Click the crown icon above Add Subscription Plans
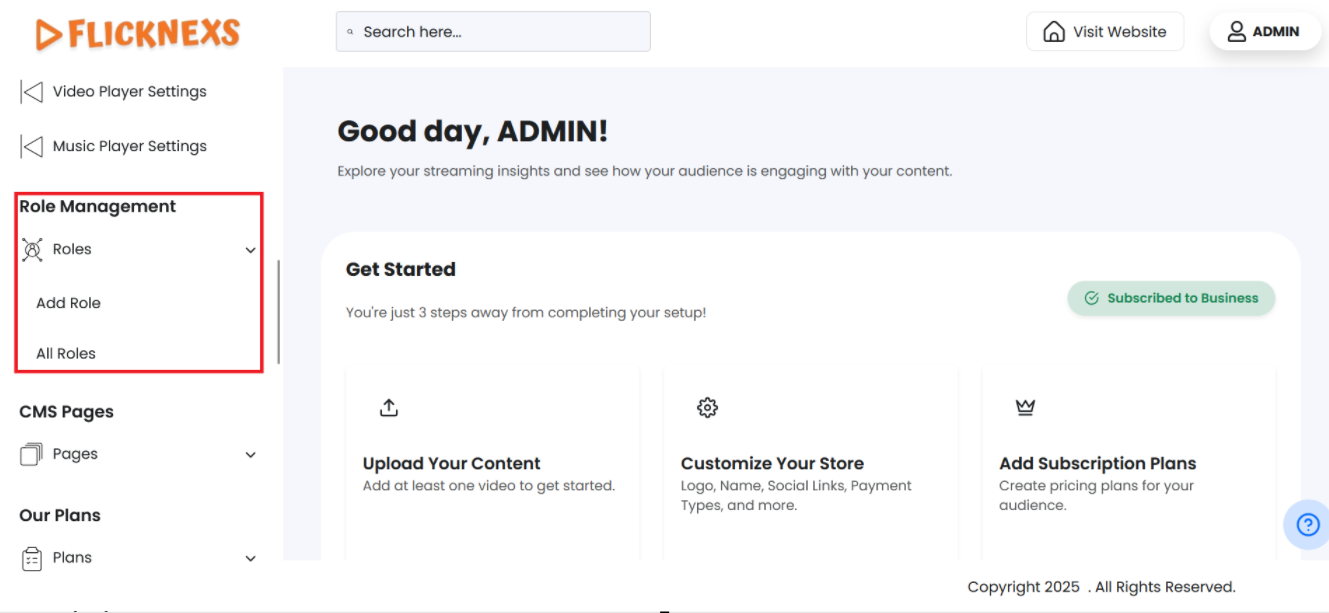This screenshot has height=613, width=1329. tap(1025, 408)
